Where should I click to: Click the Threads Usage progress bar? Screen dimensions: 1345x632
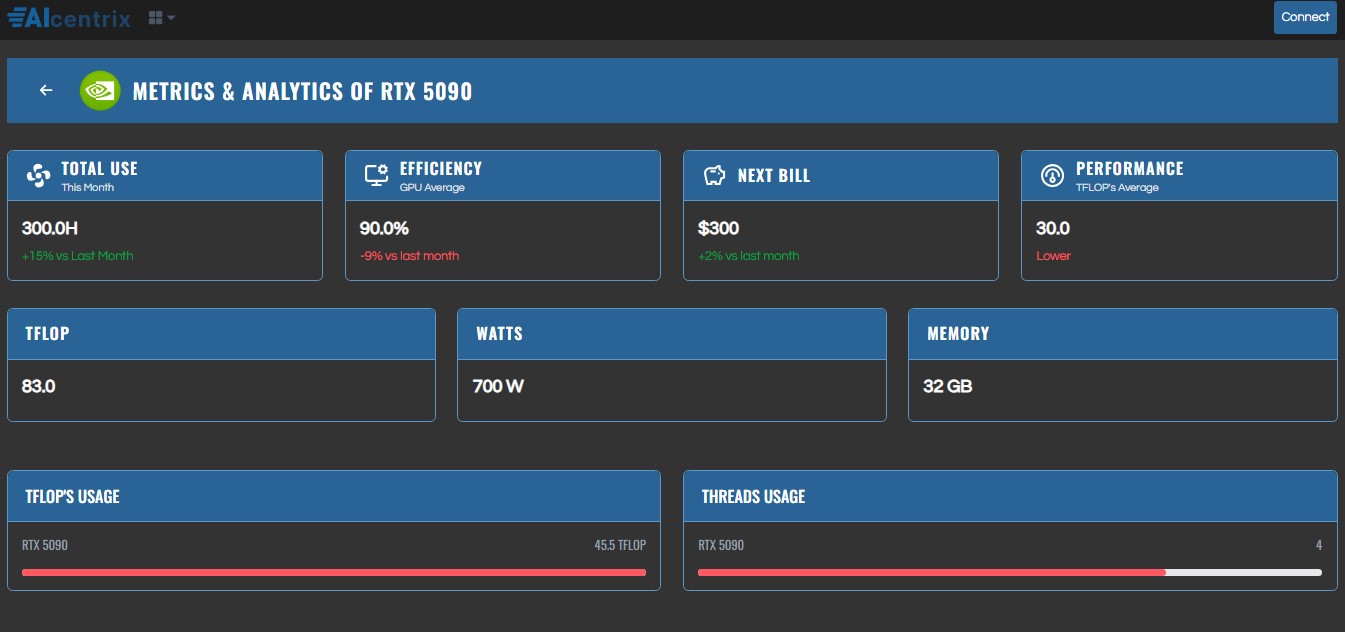click(1010, 572)
